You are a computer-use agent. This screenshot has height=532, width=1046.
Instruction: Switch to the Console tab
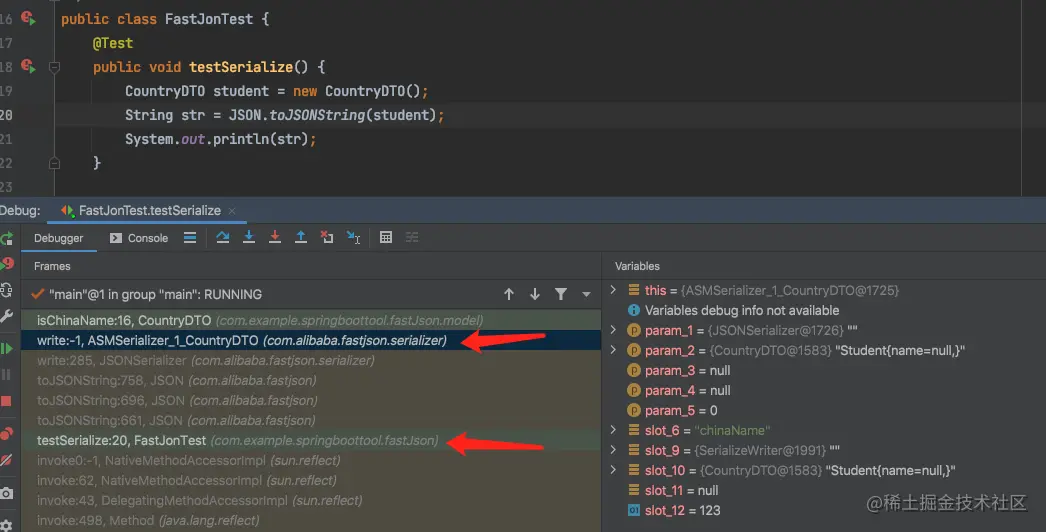139,238
